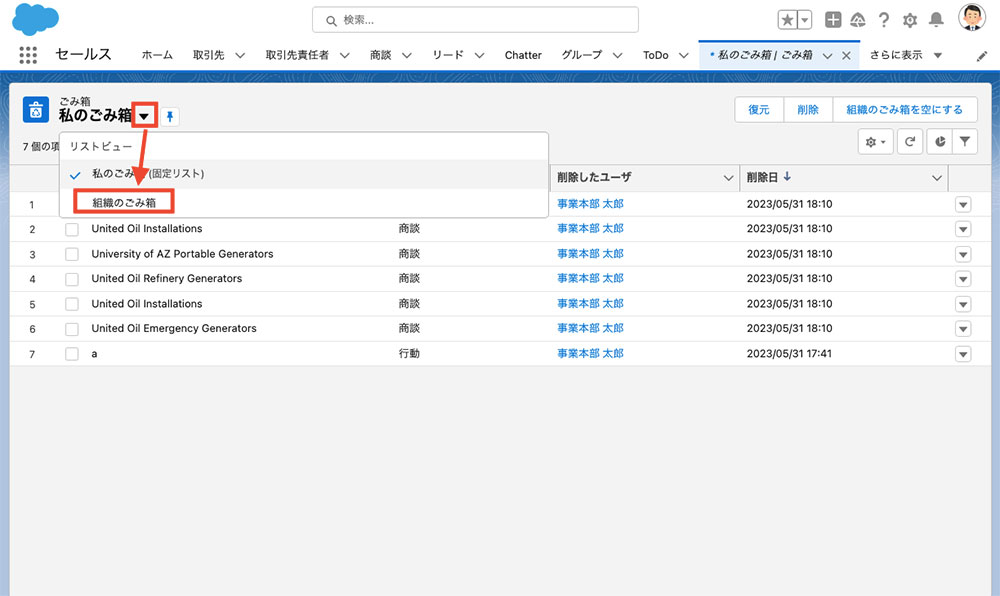This screenshot has width=1000, height=596.
Task: Open 事業本部 太郎 link in row 4
Action: (x=591, y=279)
